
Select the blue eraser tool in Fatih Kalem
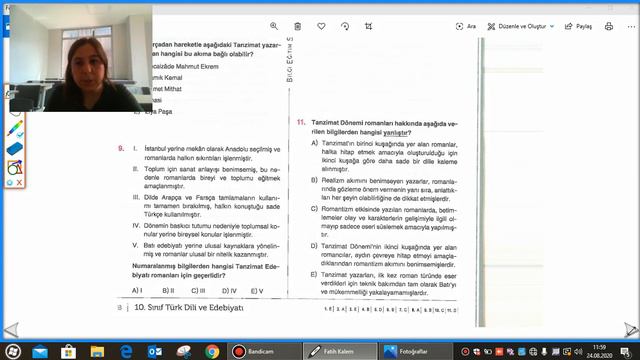pos(15,149)
